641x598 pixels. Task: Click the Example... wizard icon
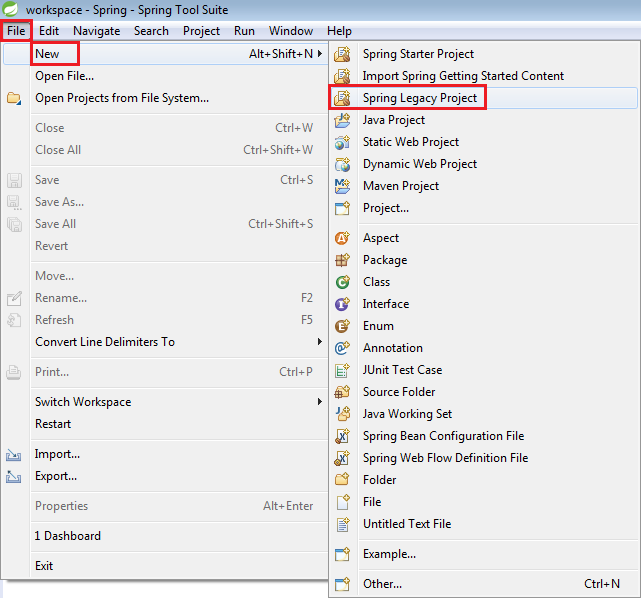[342, 554]
